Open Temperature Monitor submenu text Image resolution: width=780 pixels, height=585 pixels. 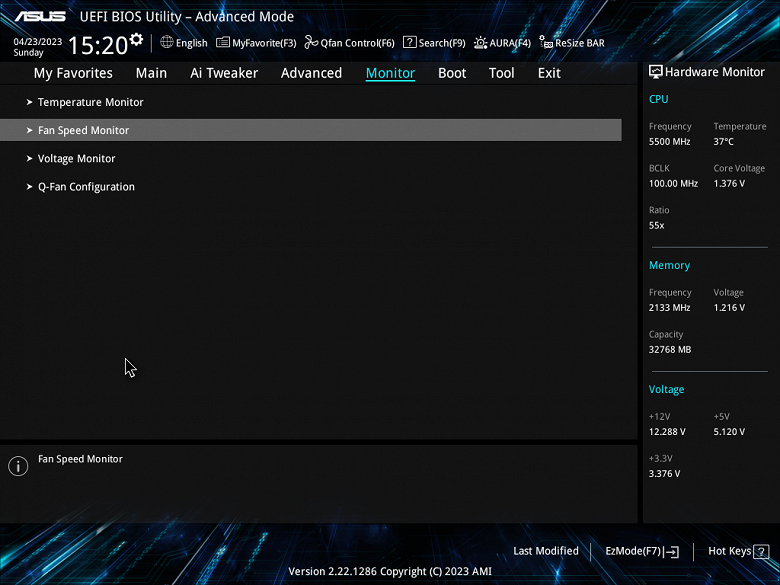click(91, 102)
